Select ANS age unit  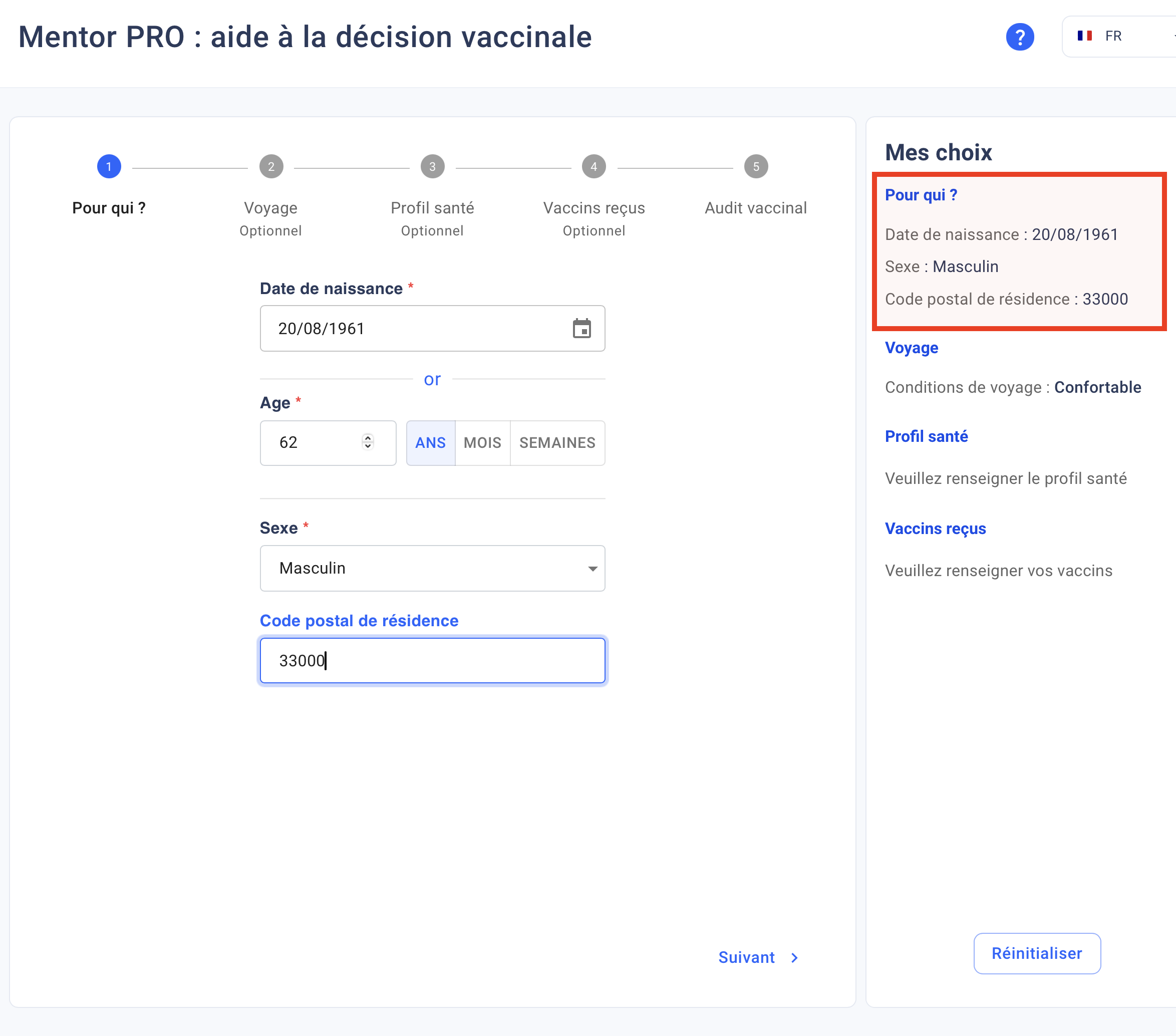click(430, 442)
